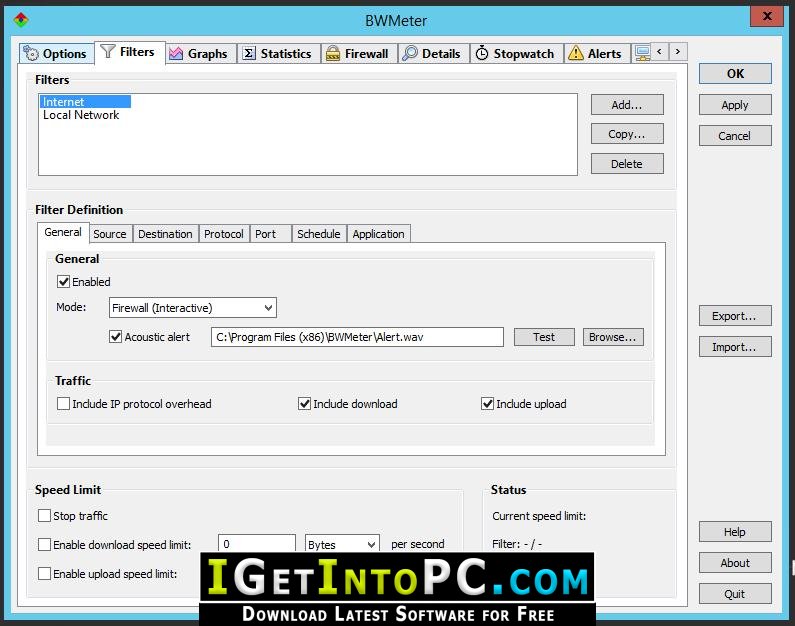795x626 pixels.
Task: Check the Stop traffic checkbox
Action: coord(45,515)
